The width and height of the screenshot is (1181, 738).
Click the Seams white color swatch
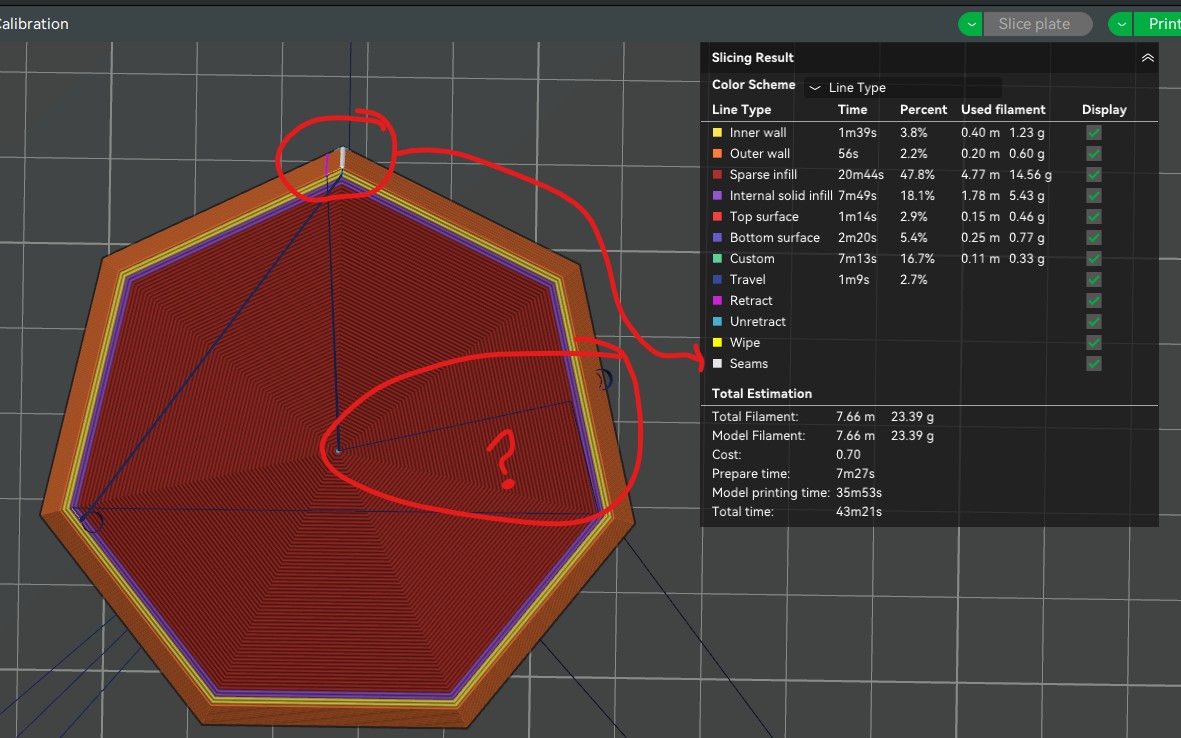click(717, 364)
